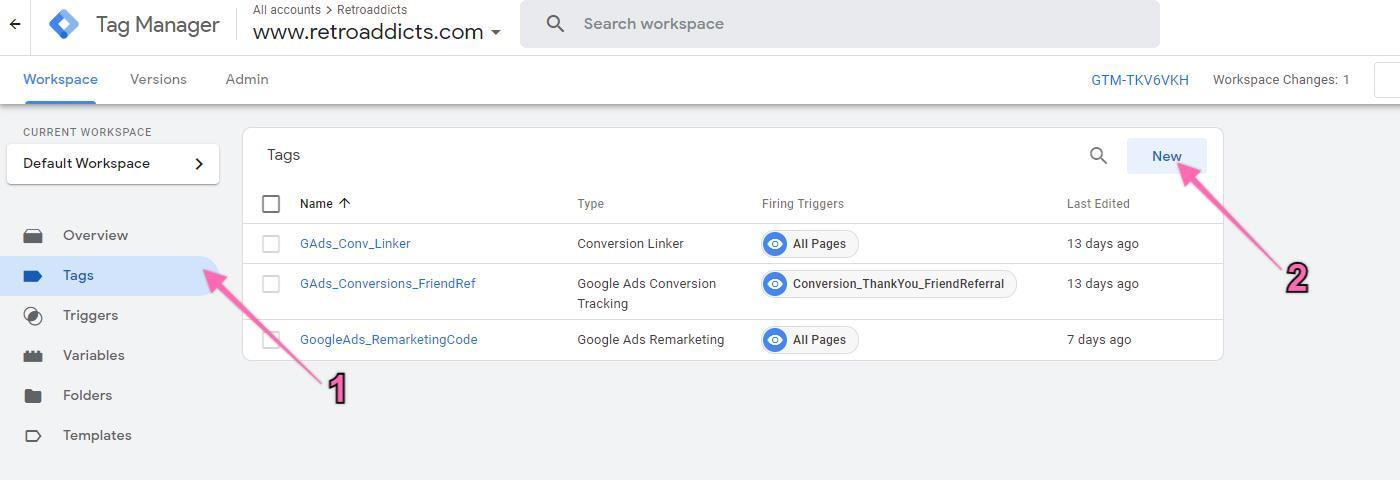Click the Conversion_ThankYou_FriendReferral trigger chip
Viewport: 1400px width, 480px height.
889,284
